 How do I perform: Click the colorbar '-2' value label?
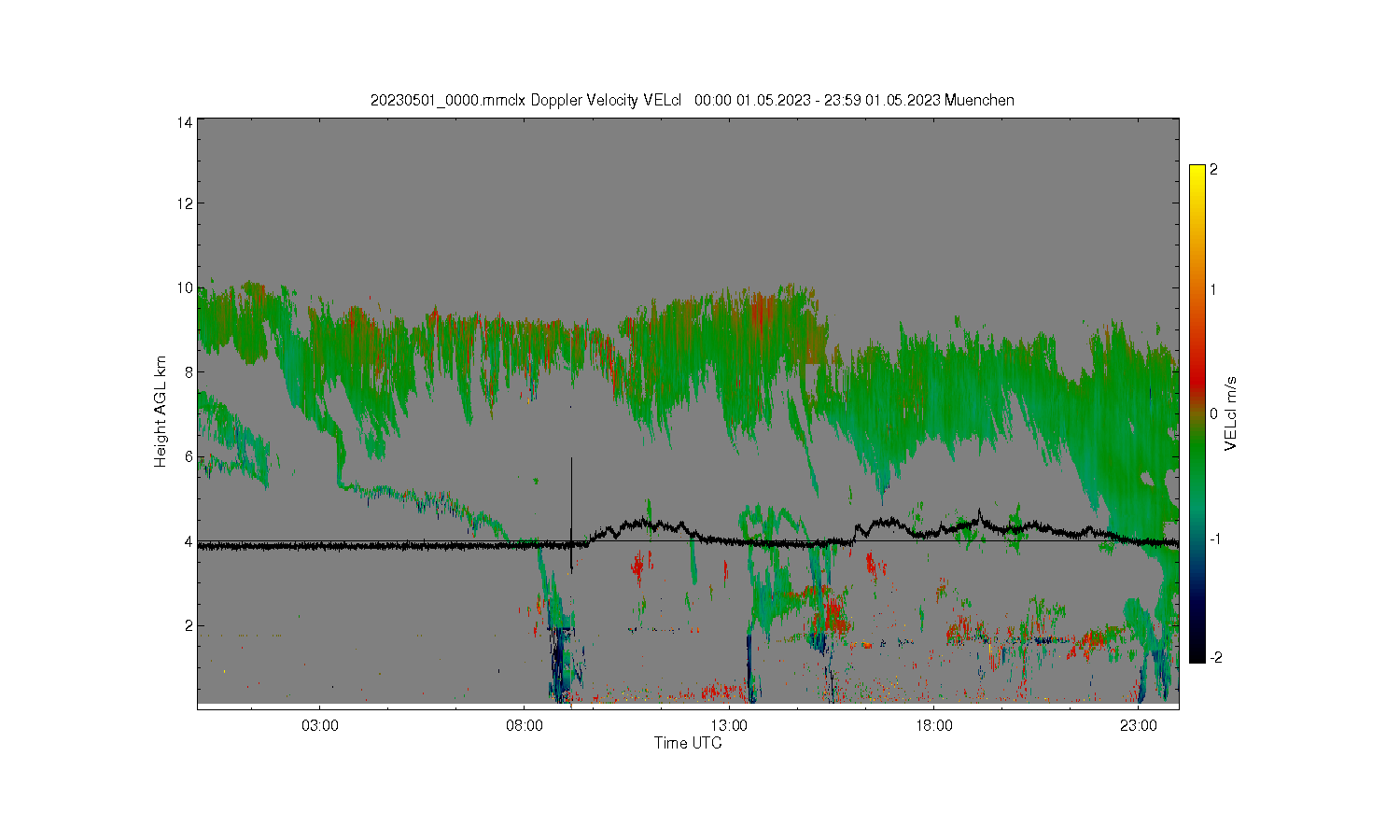tap(1216, 657)
